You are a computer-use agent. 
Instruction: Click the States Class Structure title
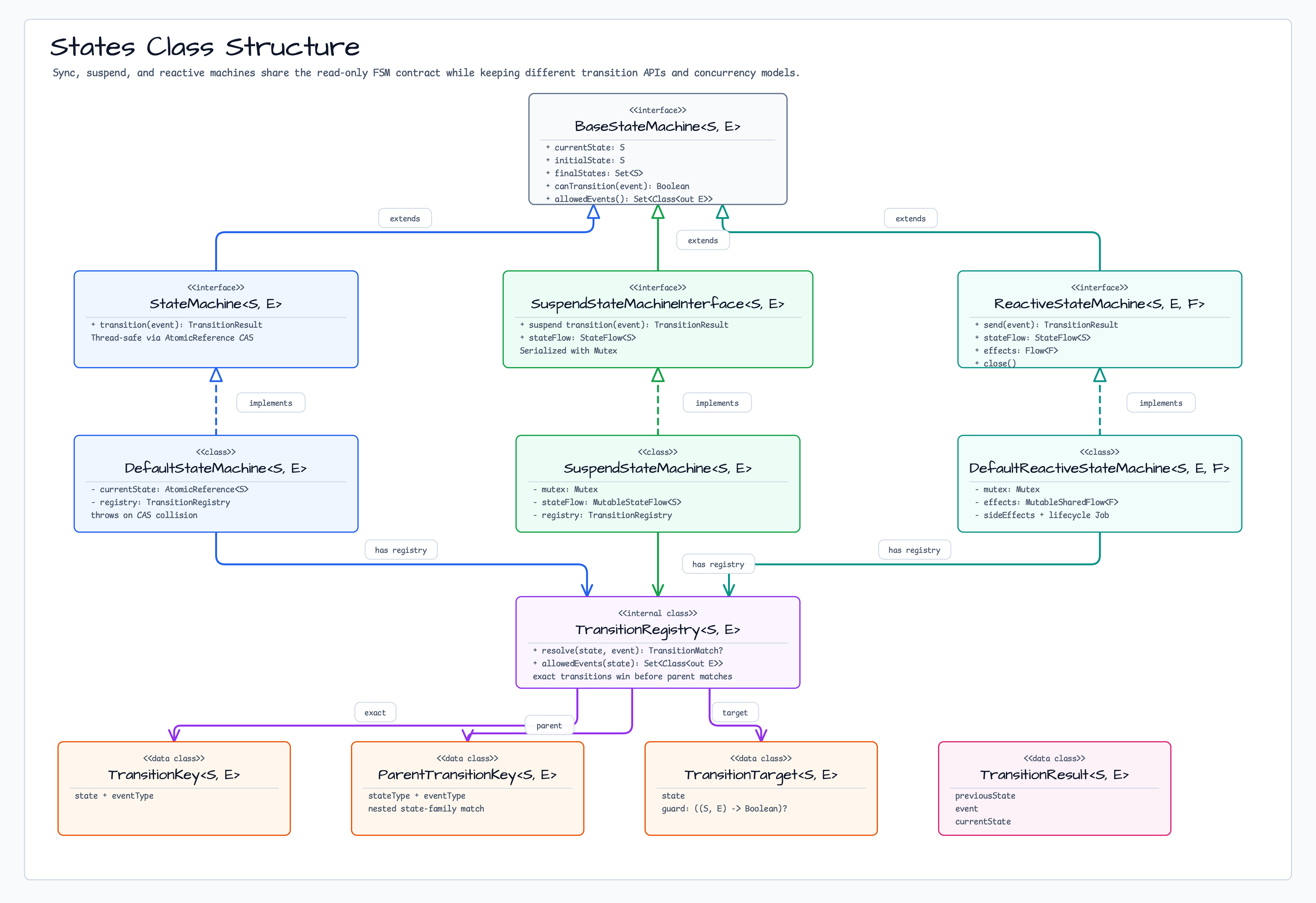pyautogui.click(x=205, y=47)
